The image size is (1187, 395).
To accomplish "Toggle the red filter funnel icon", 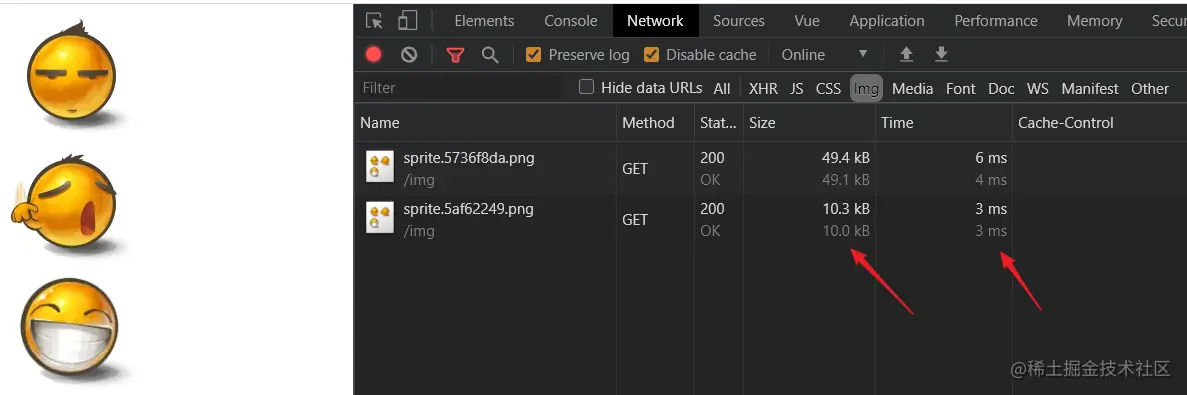I will (x=455, y=54).
